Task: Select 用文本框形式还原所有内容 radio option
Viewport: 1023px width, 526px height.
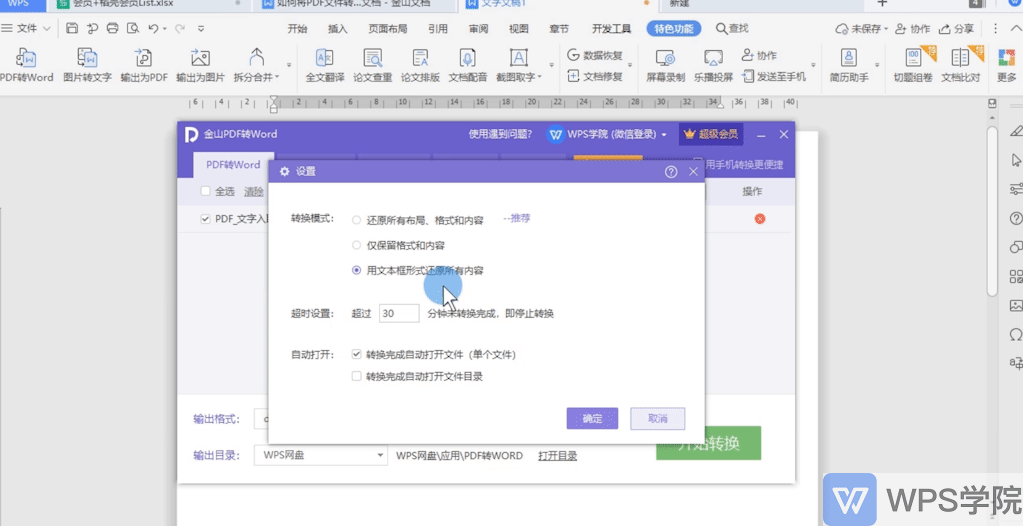Action: point(356,270)
